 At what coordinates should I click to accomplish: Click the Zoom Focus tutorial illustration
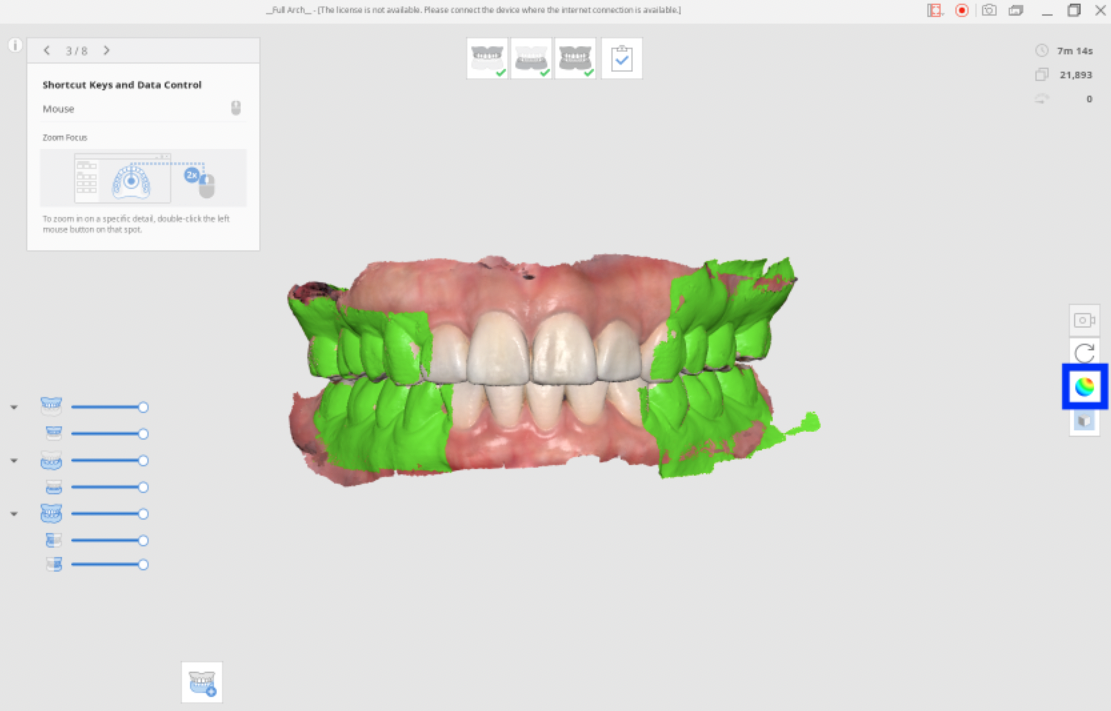click(x=142, y=177)
